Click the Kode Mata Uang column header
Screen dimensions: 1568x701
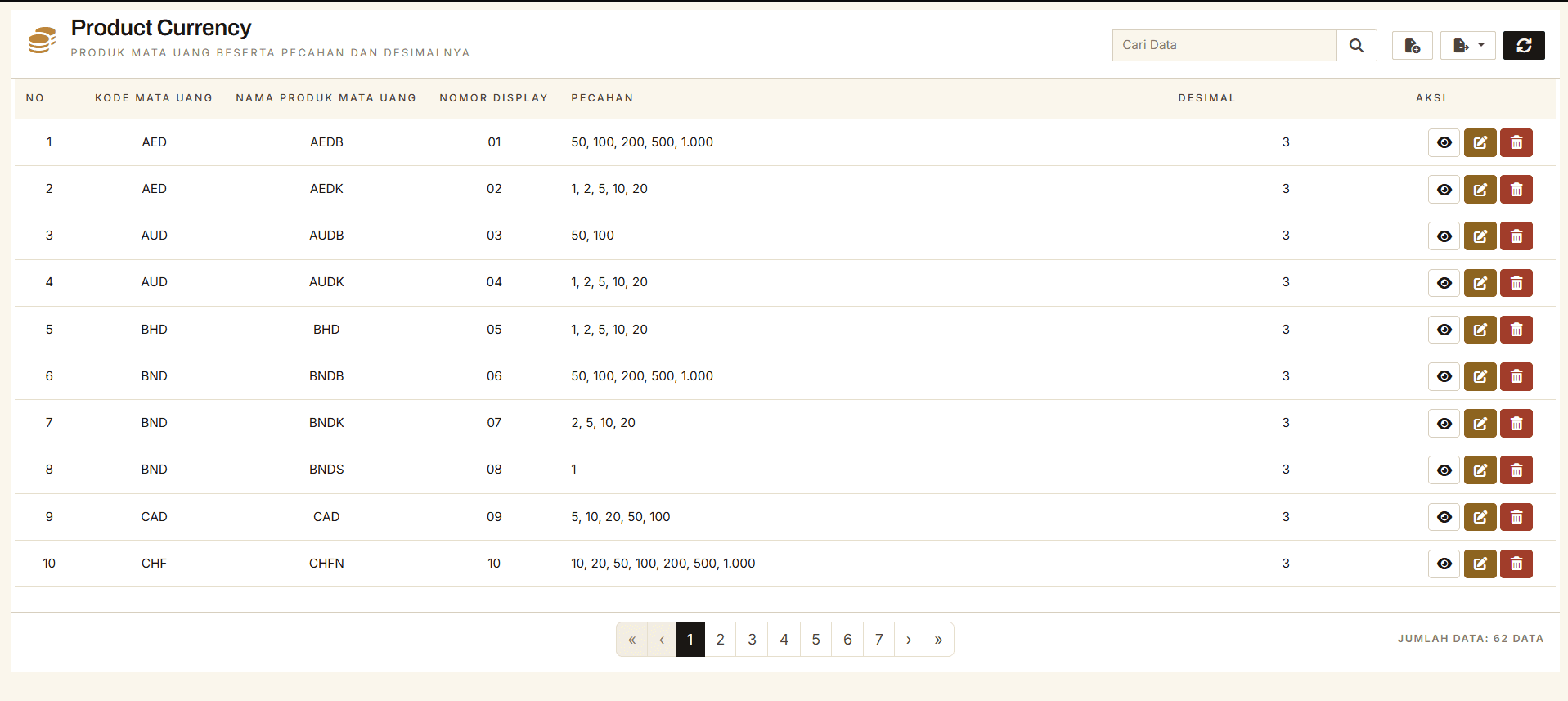tap(154, 98)
